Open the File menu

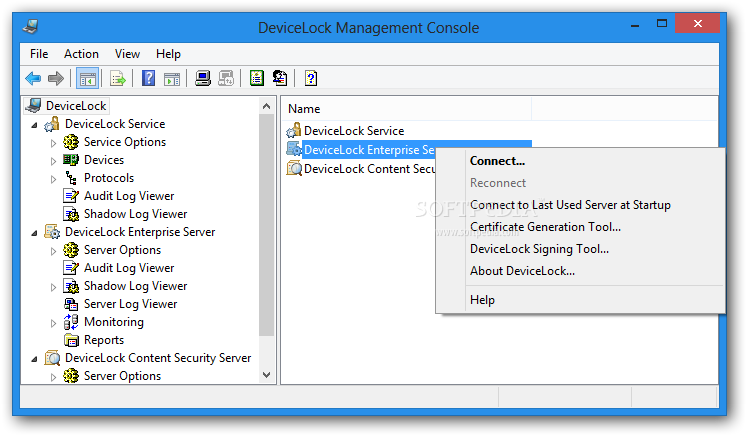click(x=39, y=54)
